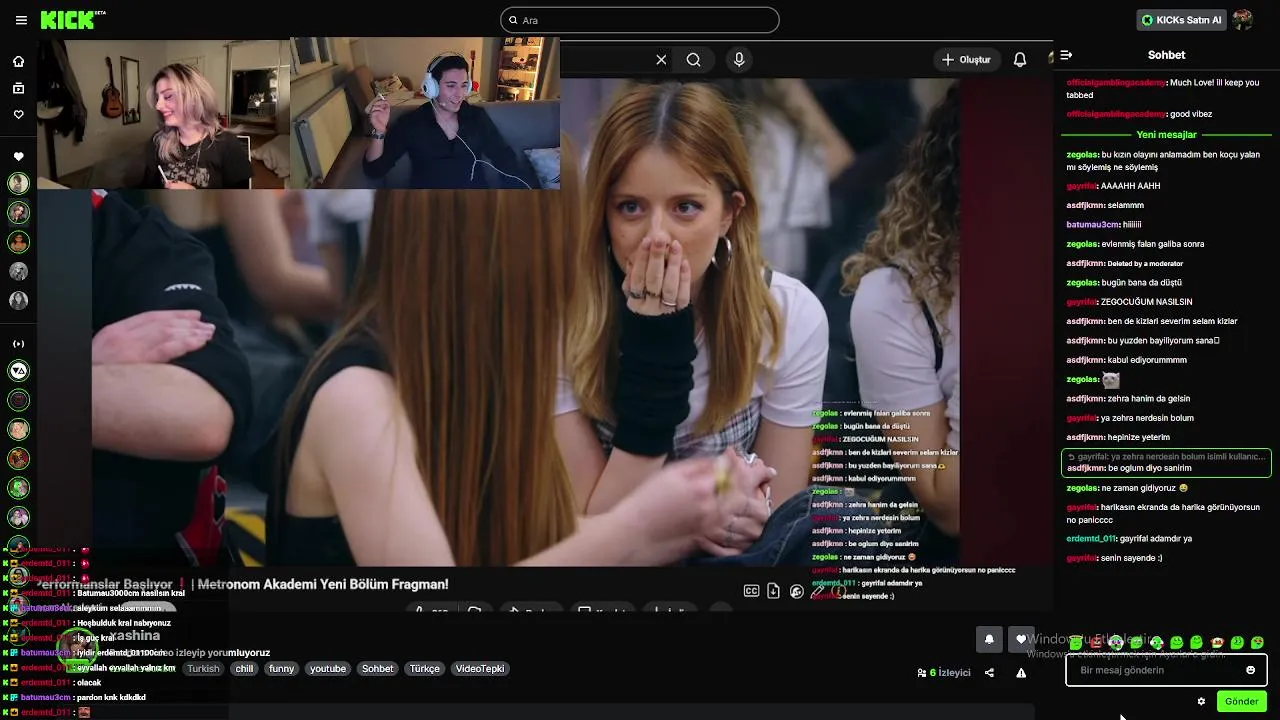Open the Following outlined heart icon in sidebar
Screen dimensions: 1280x720
point(18,115)
